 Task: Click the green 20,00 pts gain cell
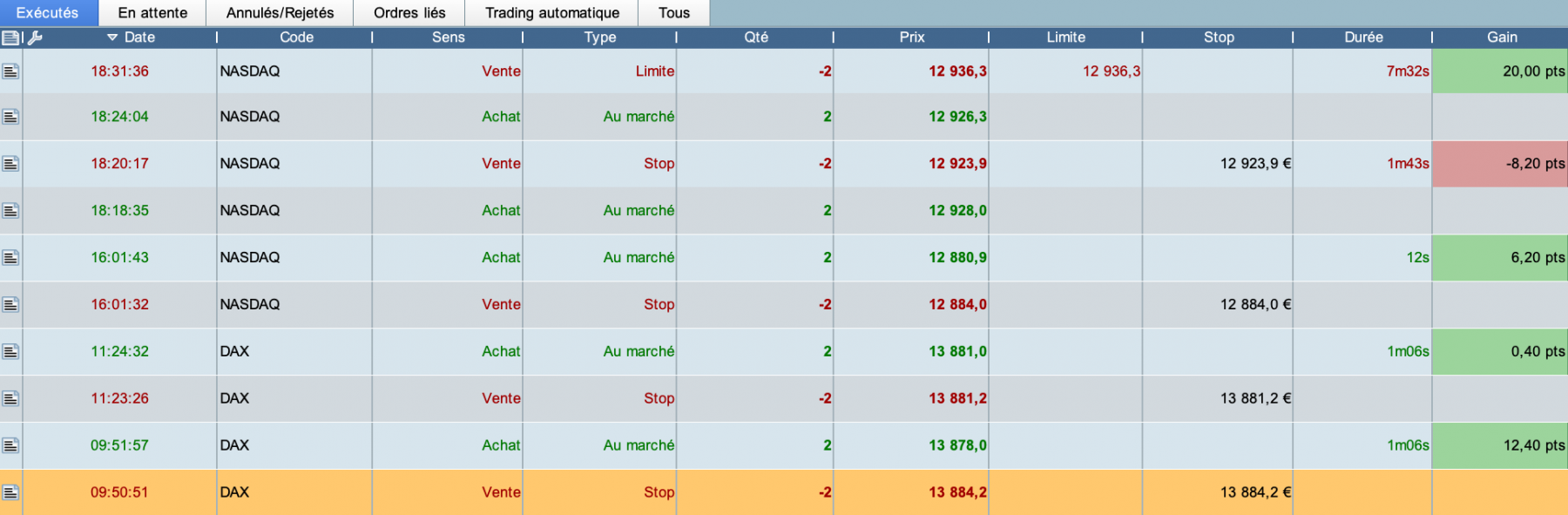click(x=1500, y=71)
